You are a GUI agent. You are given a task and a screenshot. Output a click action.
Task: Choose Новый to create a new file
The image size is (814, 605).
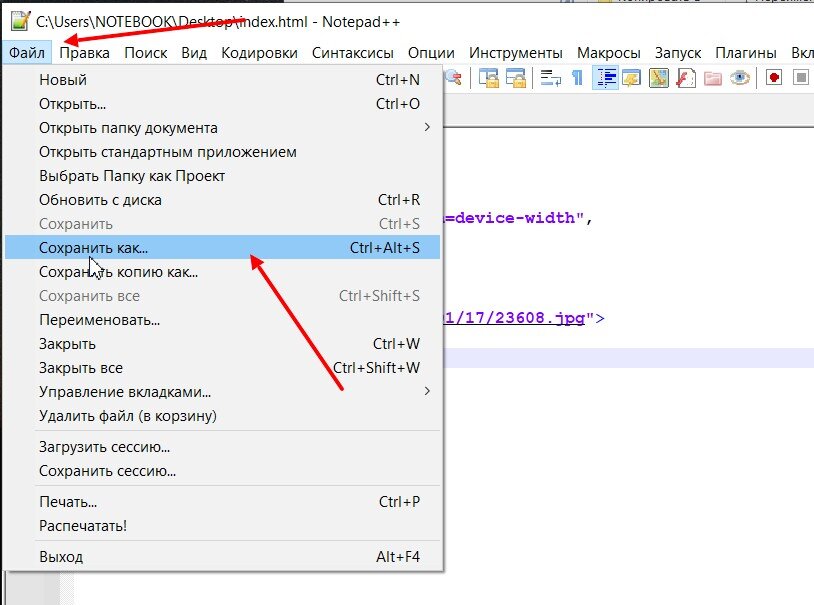(x=222, y=80)
